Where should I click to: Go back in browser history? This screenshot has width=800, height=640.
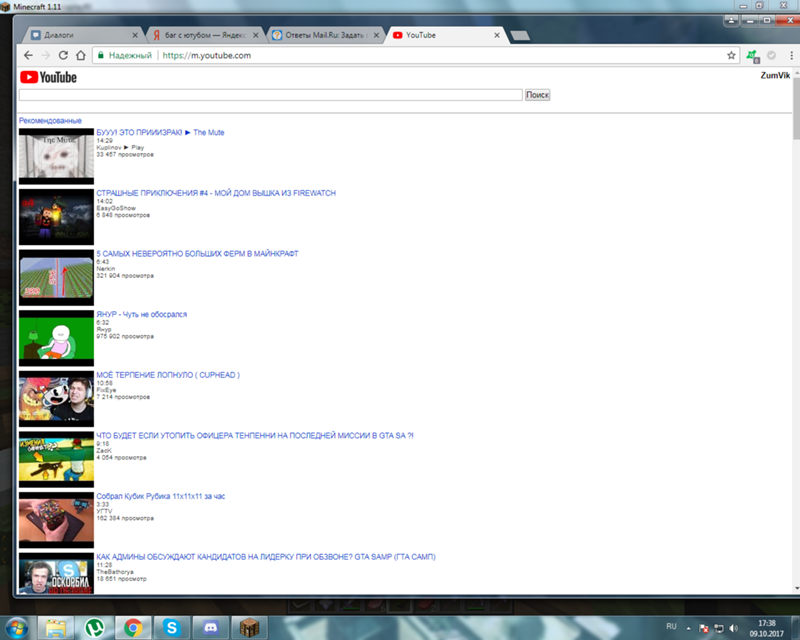click(x=29, y=55)
